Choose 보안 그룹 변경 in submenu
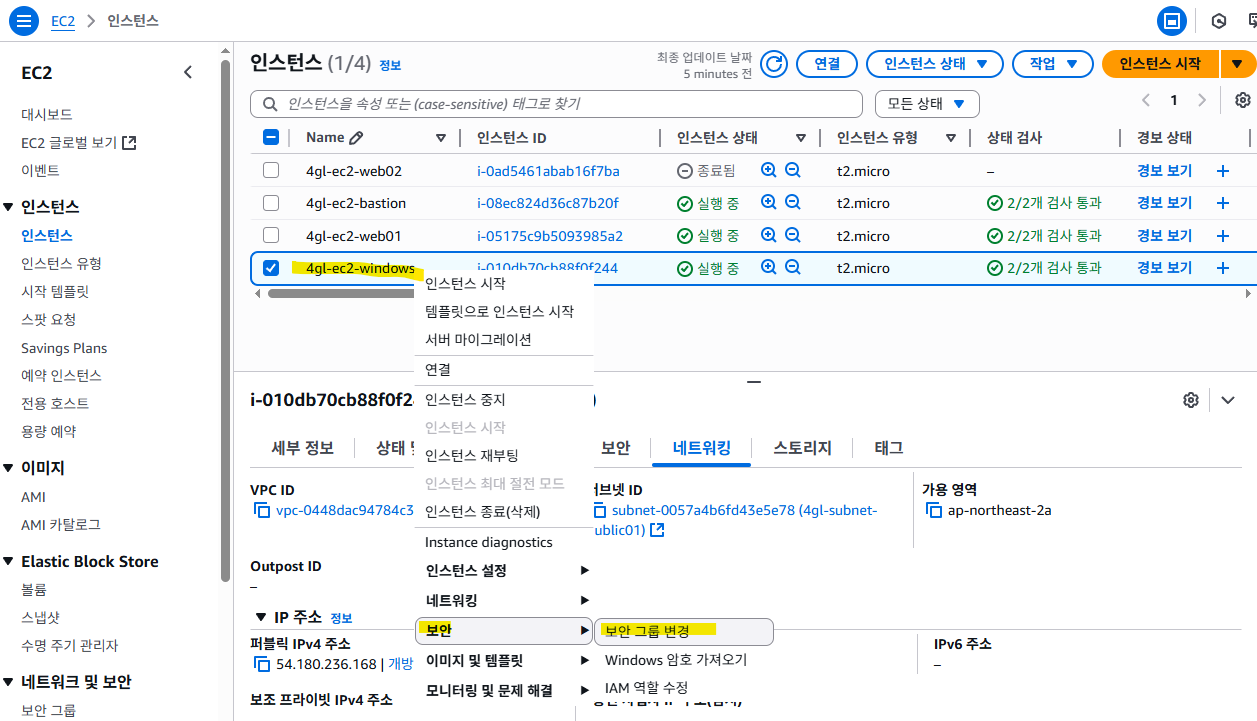This screenshot has width=1257, height=721. [x=684, y=631]
